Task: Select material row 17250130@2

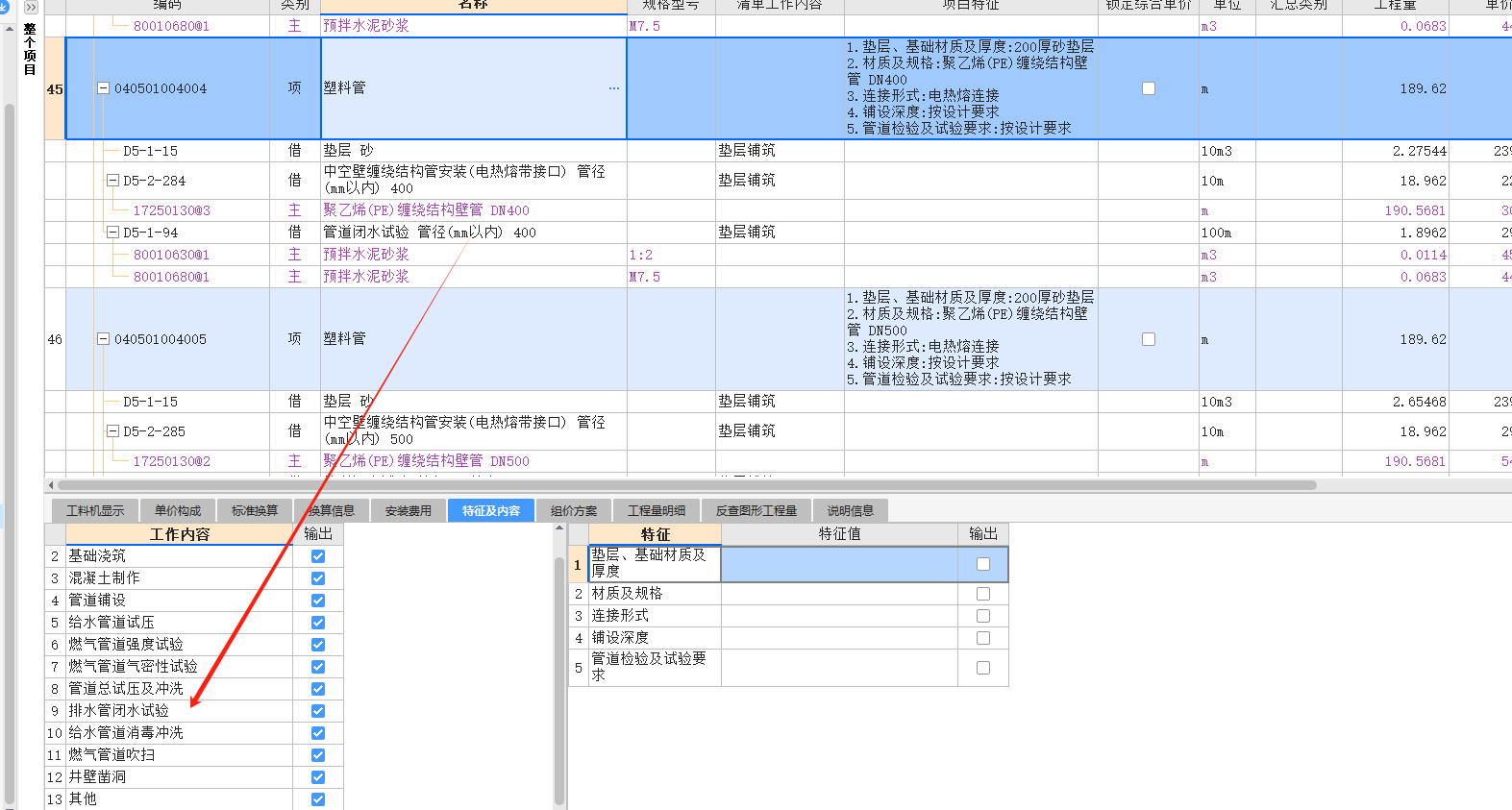Action: [171, 461]
